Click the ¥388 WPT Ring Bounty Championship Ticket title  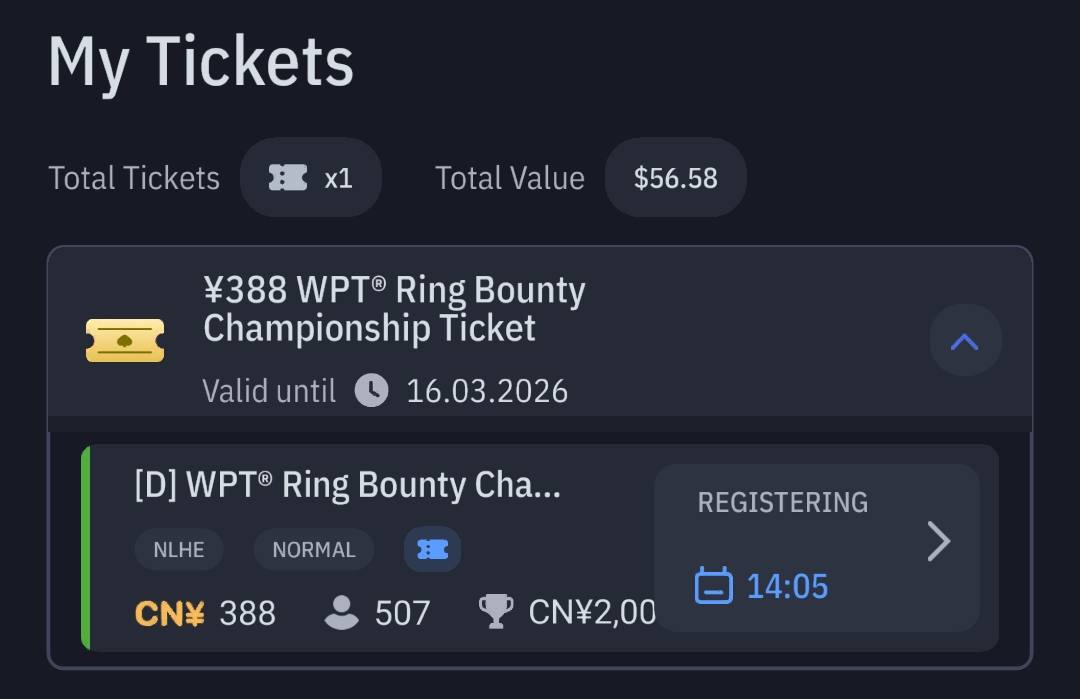394,309
